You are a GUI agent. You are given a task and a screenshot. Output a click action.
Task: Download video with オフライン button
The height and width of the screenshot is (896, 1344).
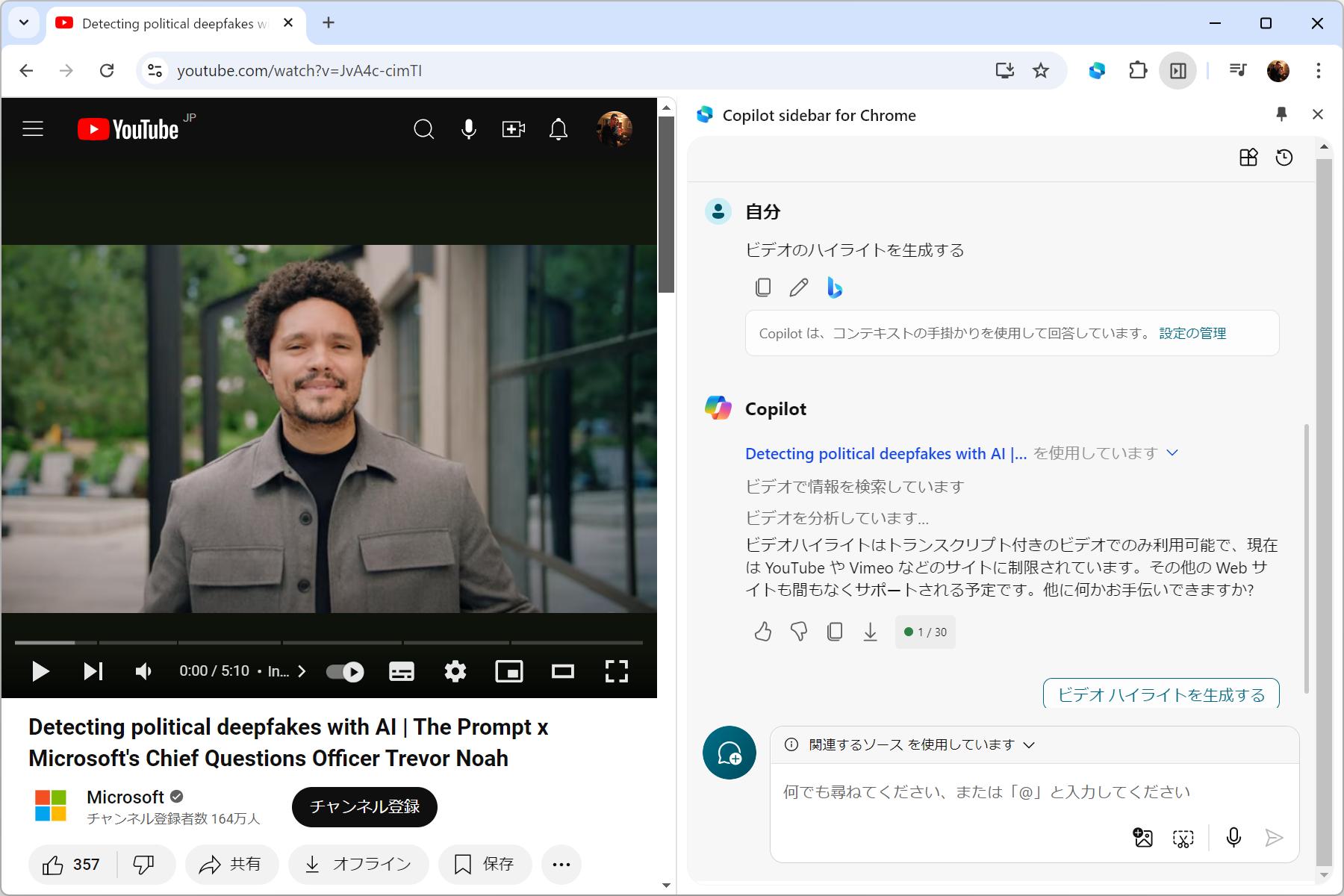click(x=358, y=865)
